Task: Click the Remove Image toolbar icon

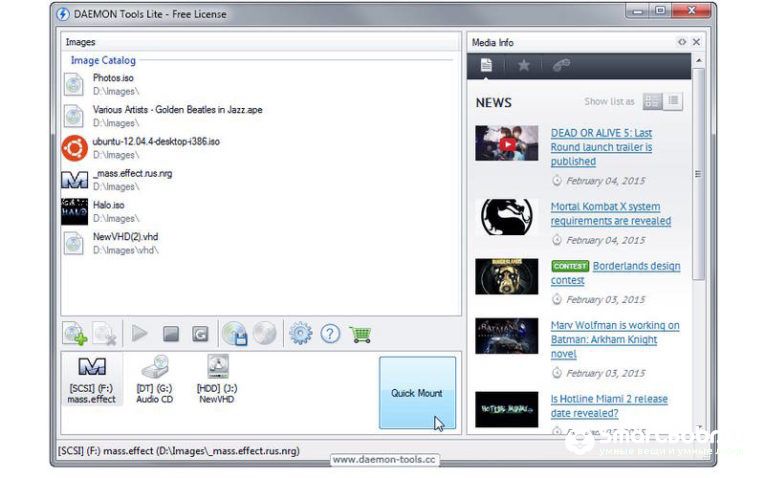Action: click(104, 334)
